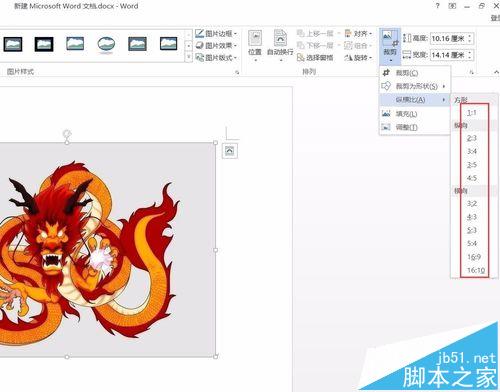Click 上移一层 (Bring Forward)
The image size is (500, 392).
(x=315, y=33)
